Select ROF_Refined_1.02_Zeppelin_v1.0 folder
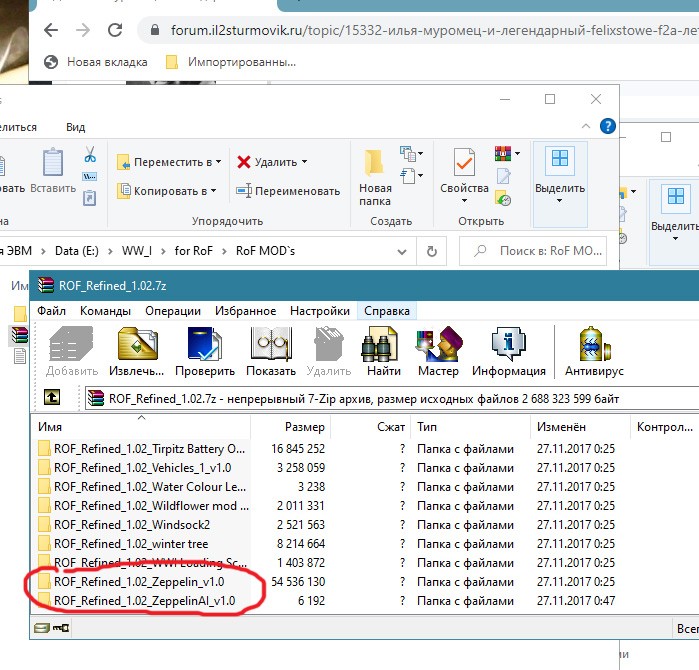The width and height of the screenshot is (699, 670). pyautogui.click(x=141, y=582)
